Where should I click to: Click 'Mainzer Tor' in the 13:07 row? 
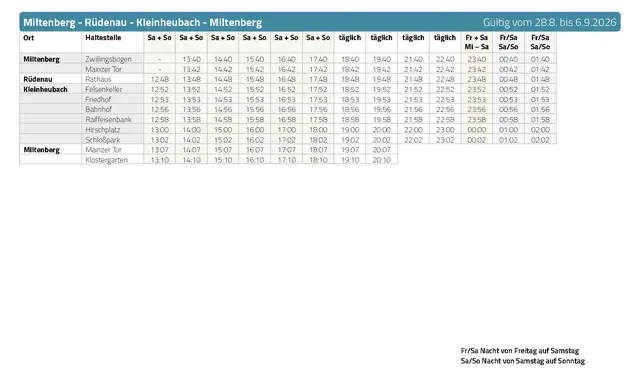pos(103,150)
